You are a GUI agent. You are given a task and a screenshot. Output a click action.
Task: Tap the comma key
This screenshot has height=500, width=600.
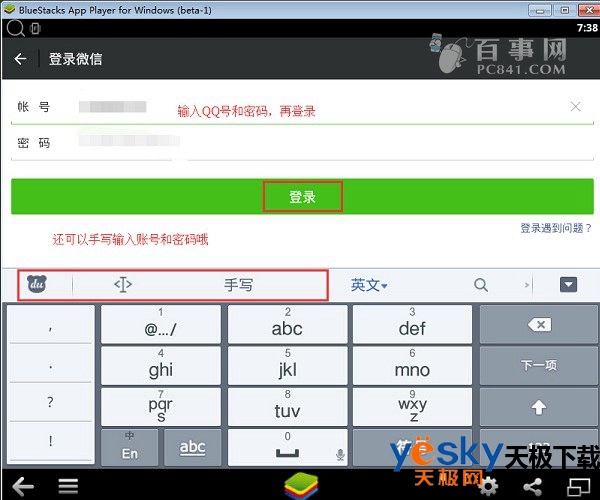click(x=50, y=324)
